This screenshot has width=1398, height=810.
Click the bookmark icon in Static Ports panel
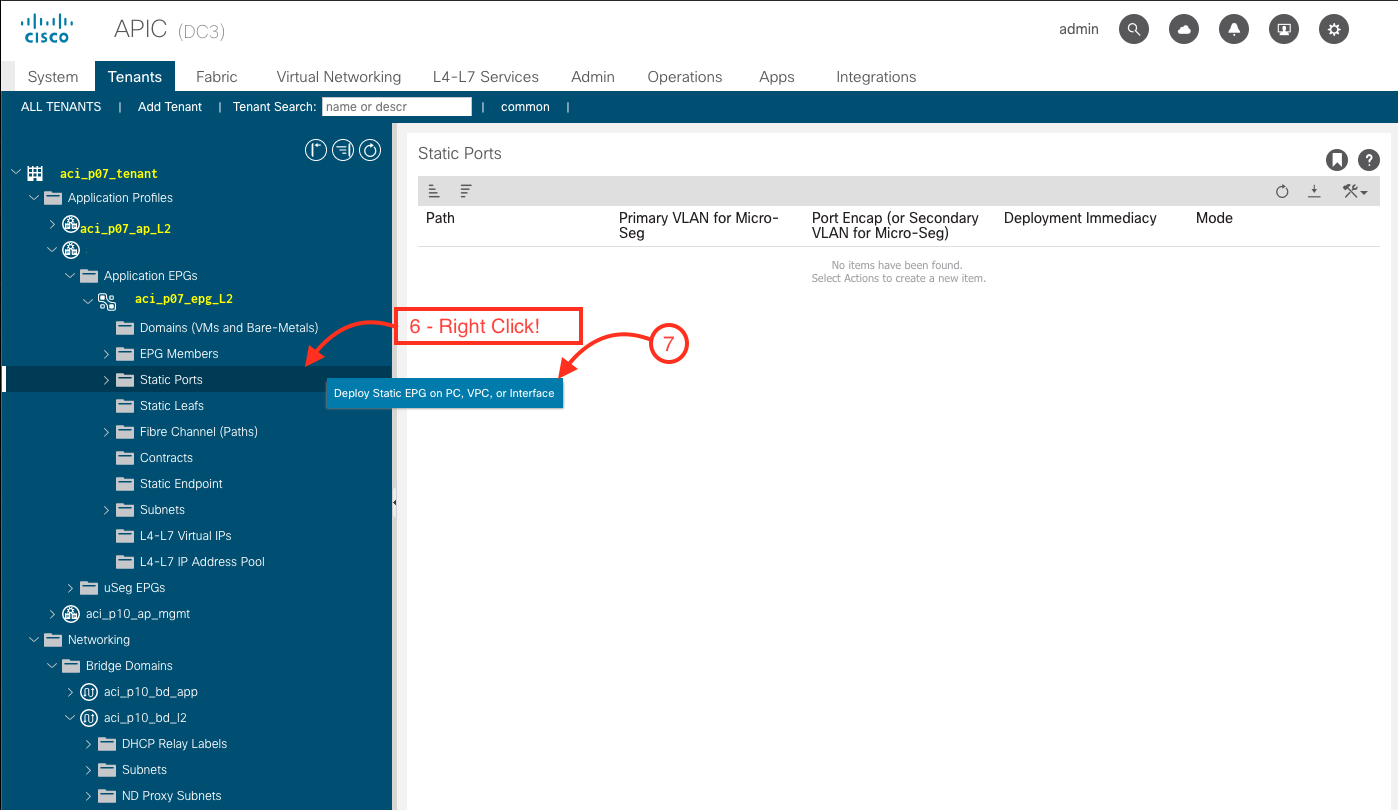tap(1336, 160)
